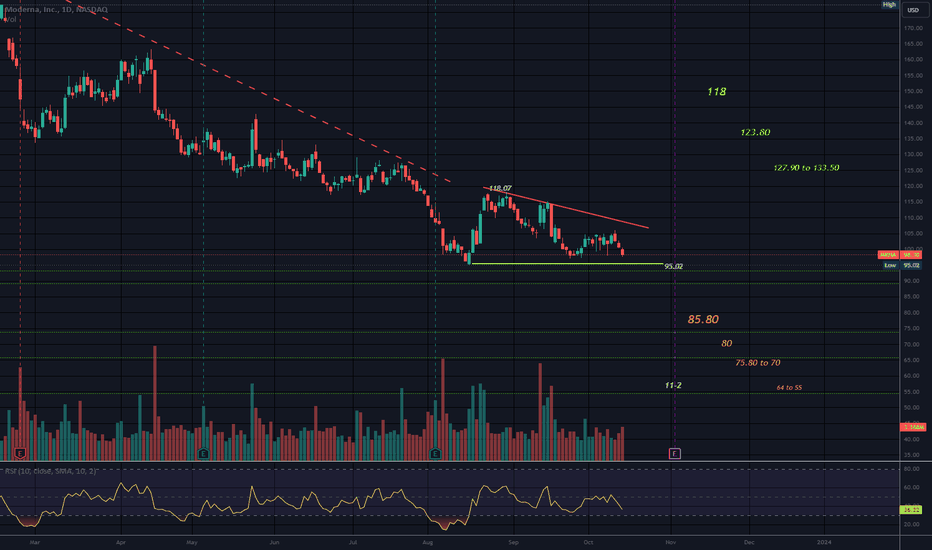Click the tallest April volume bar
Viewport: 932px width, 550px height.
(155, 403)
